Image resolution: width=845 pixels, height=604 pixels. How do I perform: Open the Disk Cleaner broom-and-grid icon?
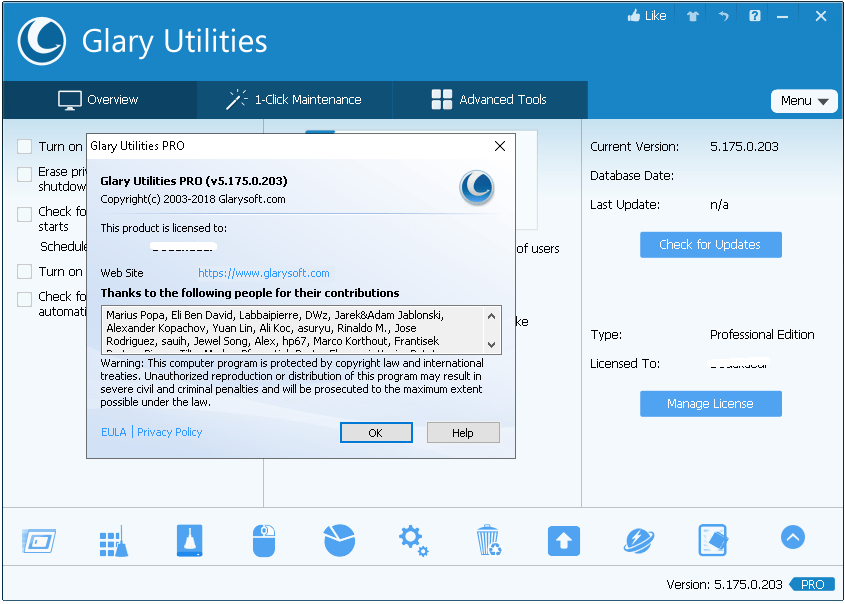[x=114, y=540]
